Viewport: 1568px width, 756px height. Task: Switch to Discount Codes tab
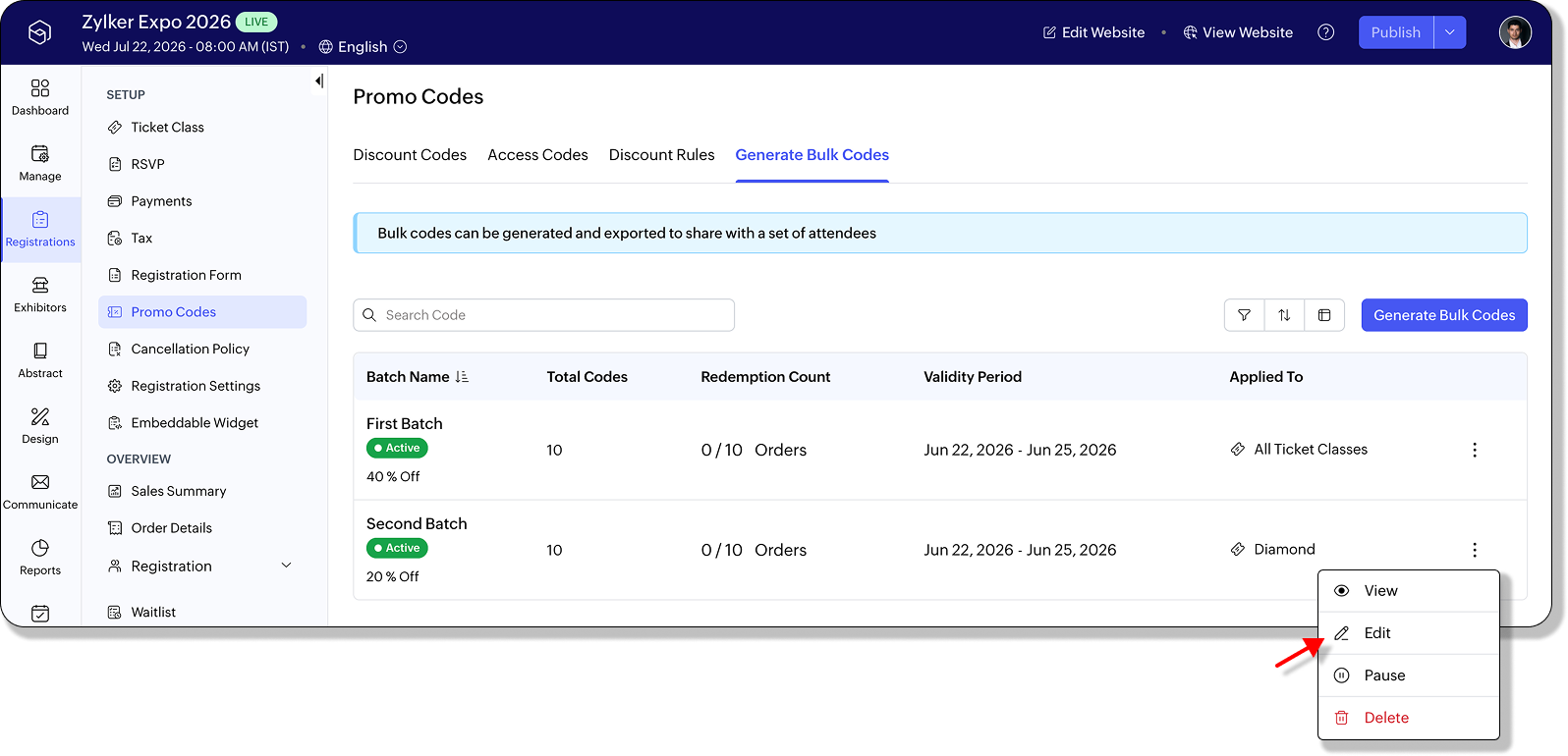(x=410, y=155)
